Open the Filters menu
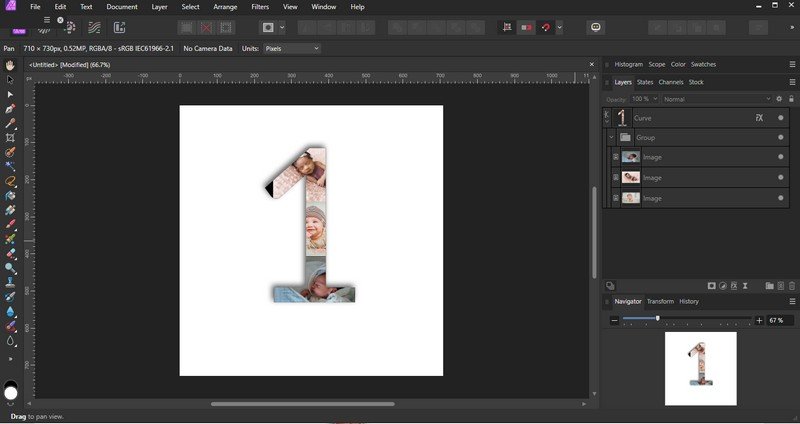Image resolution: width=800 pixels, height=424 pixels. (x=260, y=7)
